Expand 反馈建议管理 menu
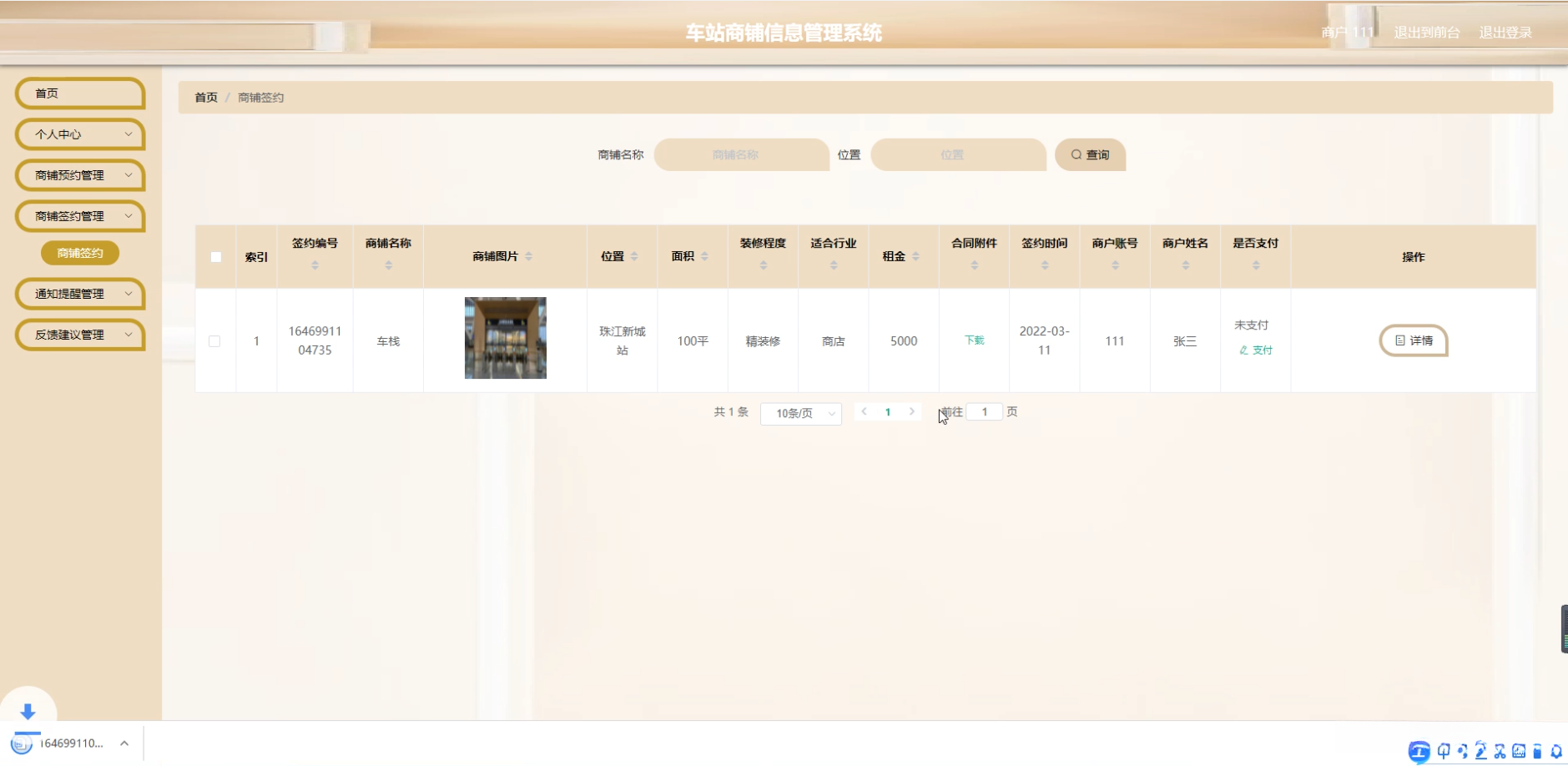Viewport: 1568px width, 766px height. coord(80,335)
